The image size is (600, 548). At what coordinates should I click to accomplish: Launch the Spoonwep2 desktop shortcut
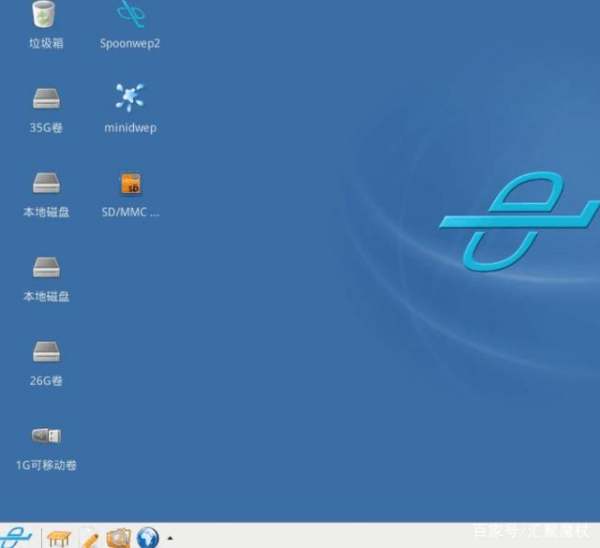(x=130, y=15)
